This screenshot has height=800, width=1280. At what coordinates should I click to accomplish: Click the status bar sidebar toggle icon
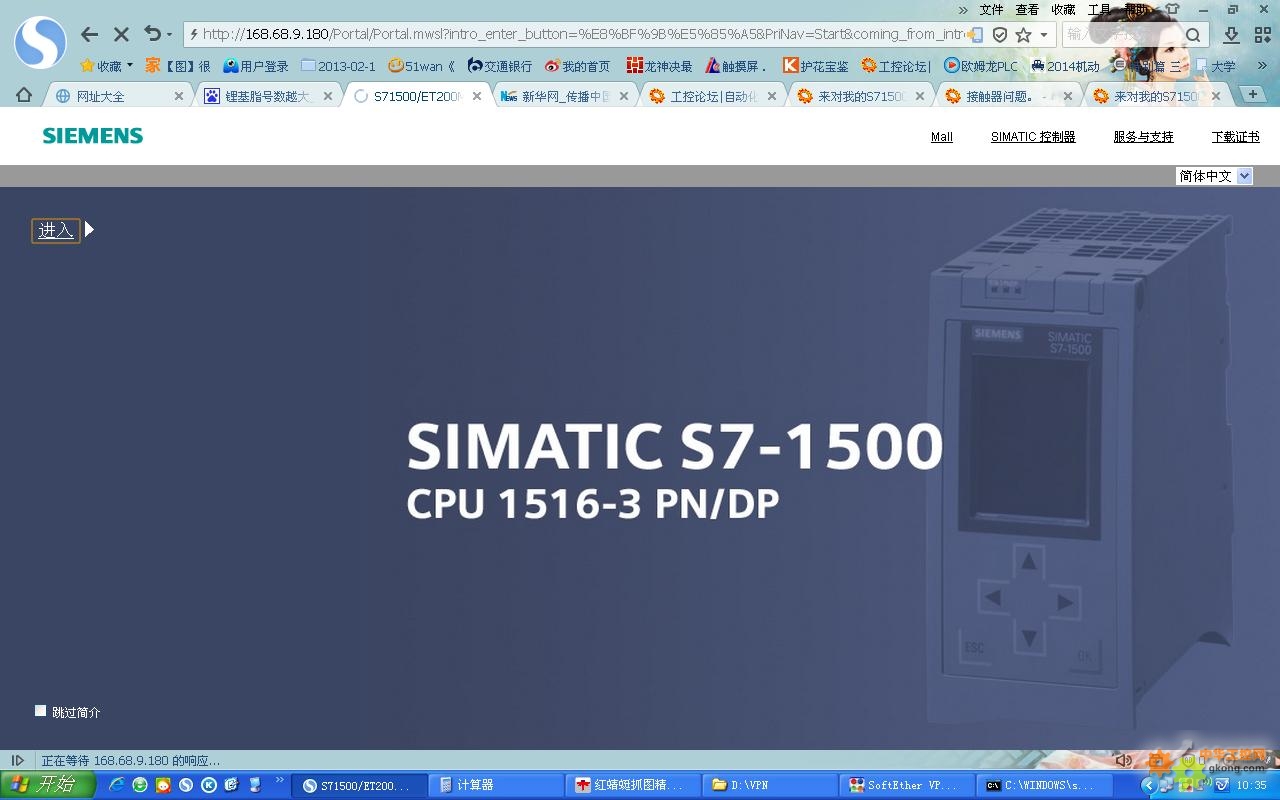tap(17, 761)
